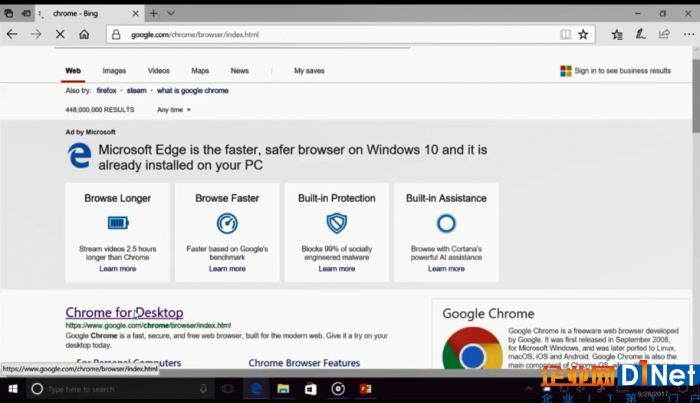This screenshot has height=403, width=700.
Task: Click the Google Chrome logo thumbnail
Action: point(472,348)
